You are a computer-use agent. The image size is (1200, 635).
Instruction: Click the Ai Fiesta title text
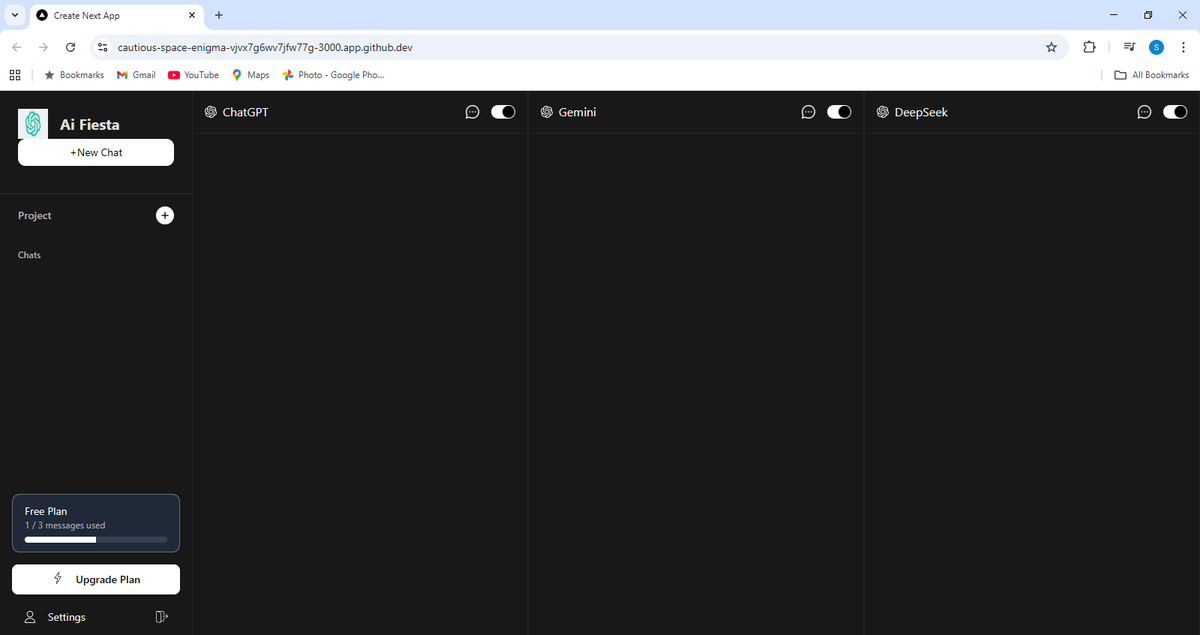click(x=90, y=125)
